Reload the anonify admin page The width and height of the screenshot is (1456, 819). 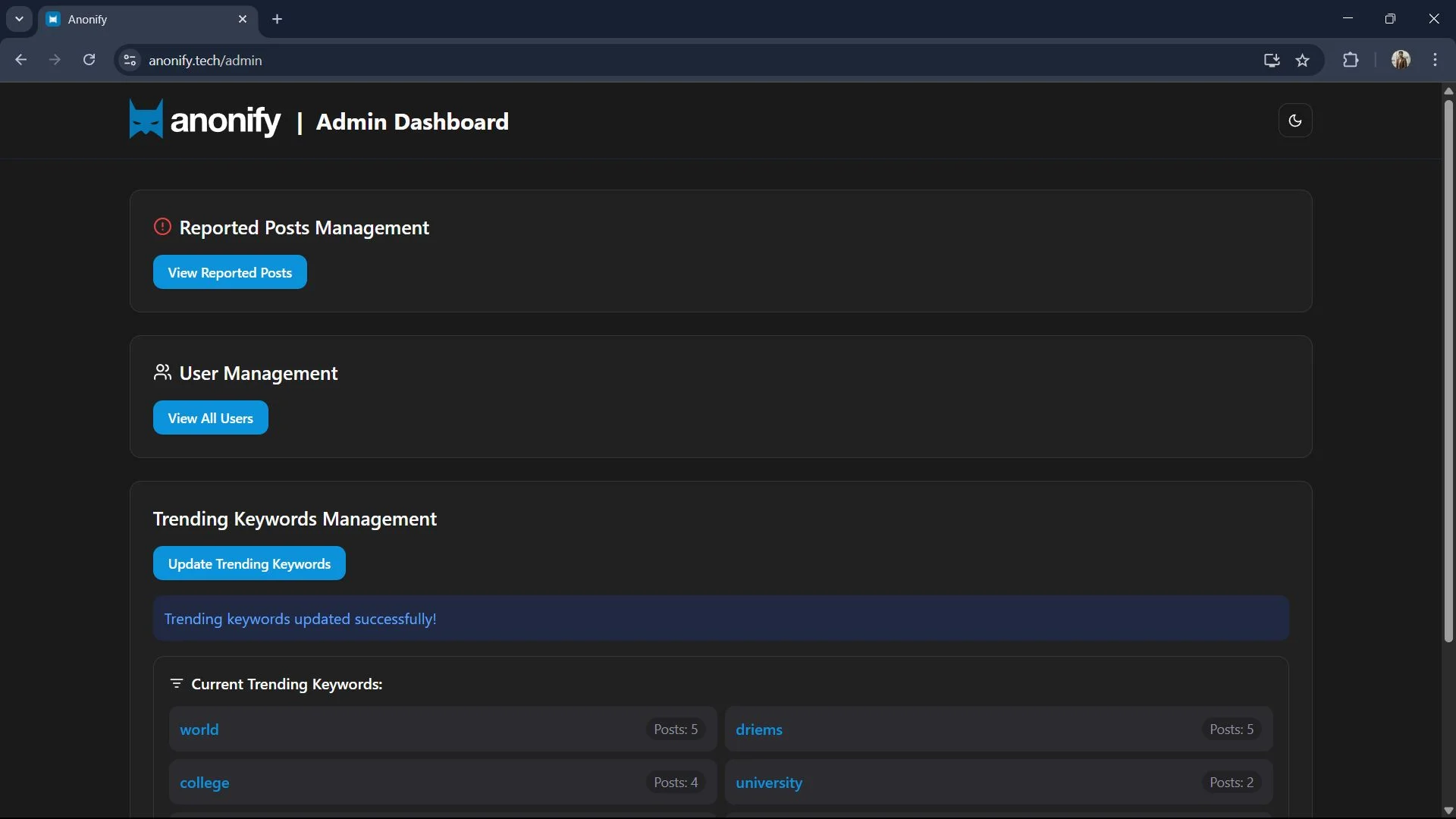coord(89,60)
